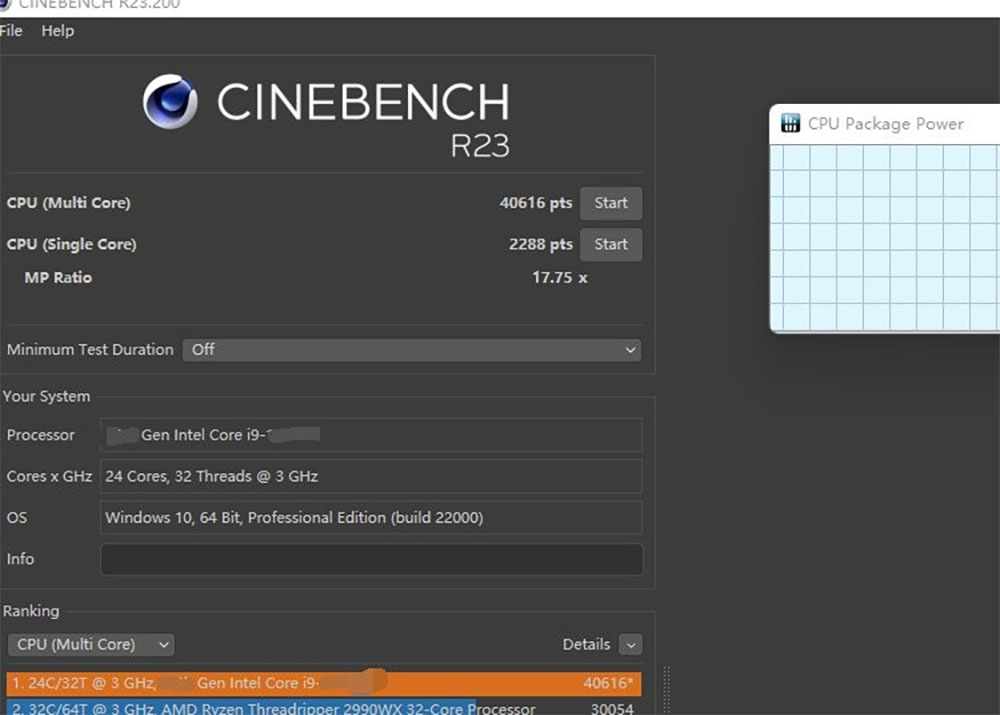Click the Processor name field
The width and height of the screenshot is (1000, 715).
tap(371, 435)
